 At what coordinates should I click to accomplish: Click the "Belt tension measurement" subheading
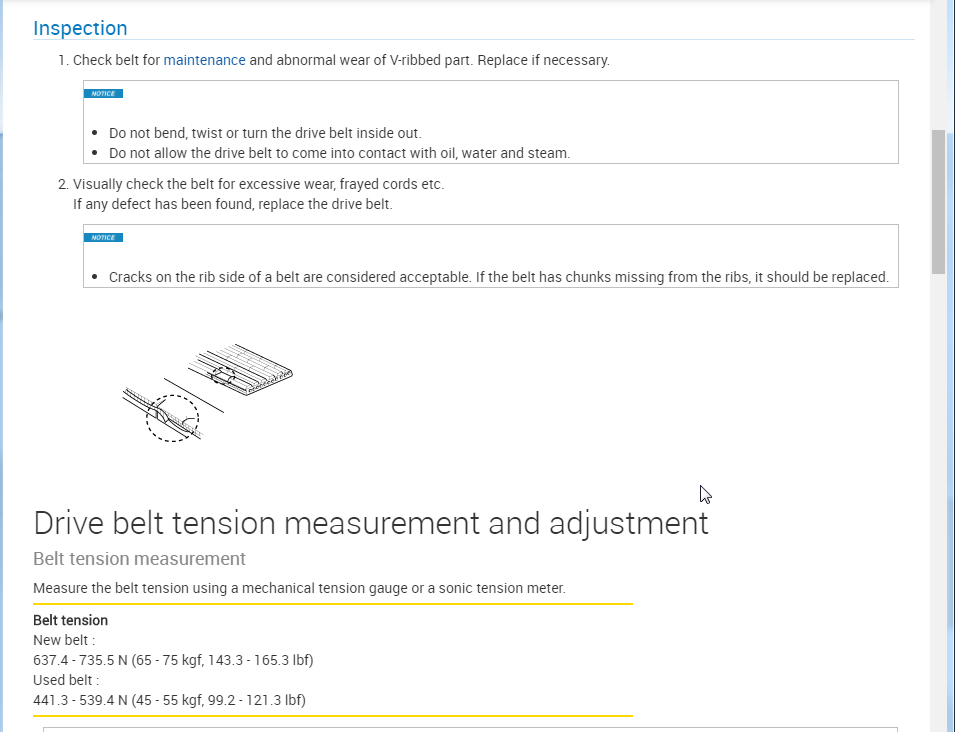coord(139,558)
